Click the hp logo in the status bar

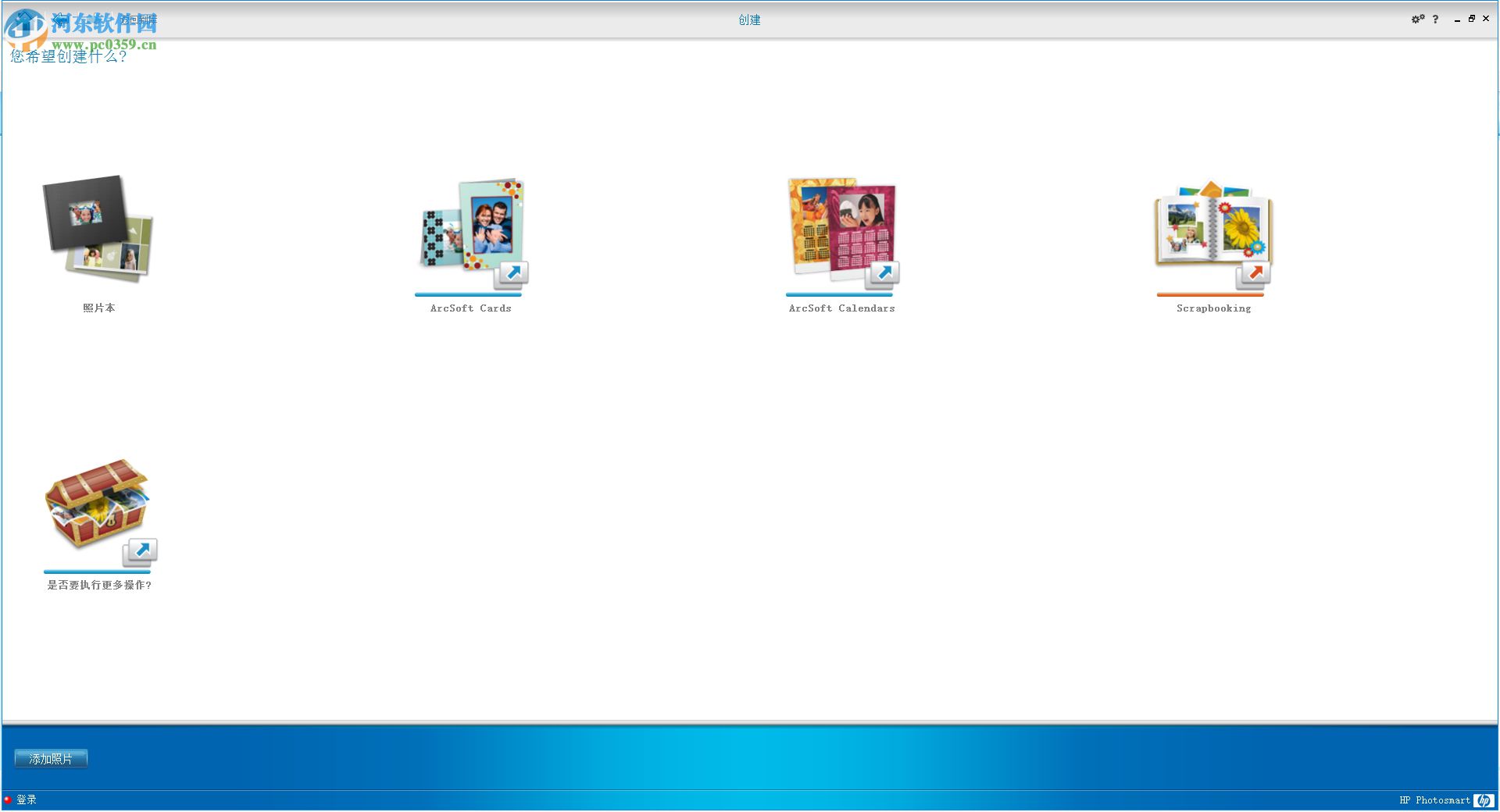1484,800
